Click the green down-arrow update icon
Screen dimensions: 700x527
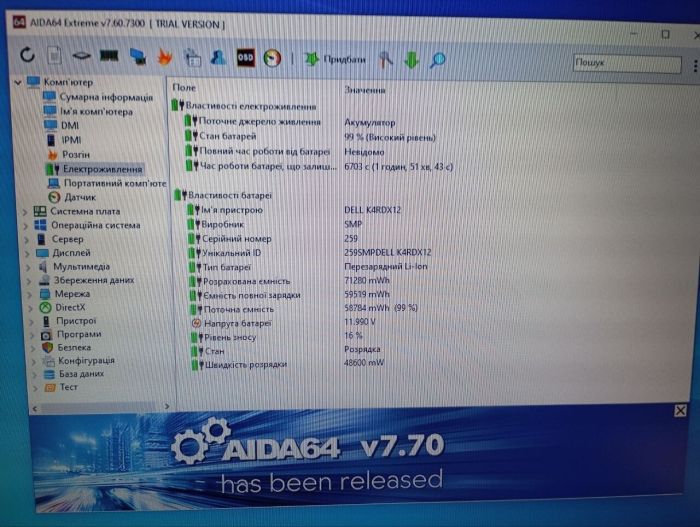coord(411,60)
